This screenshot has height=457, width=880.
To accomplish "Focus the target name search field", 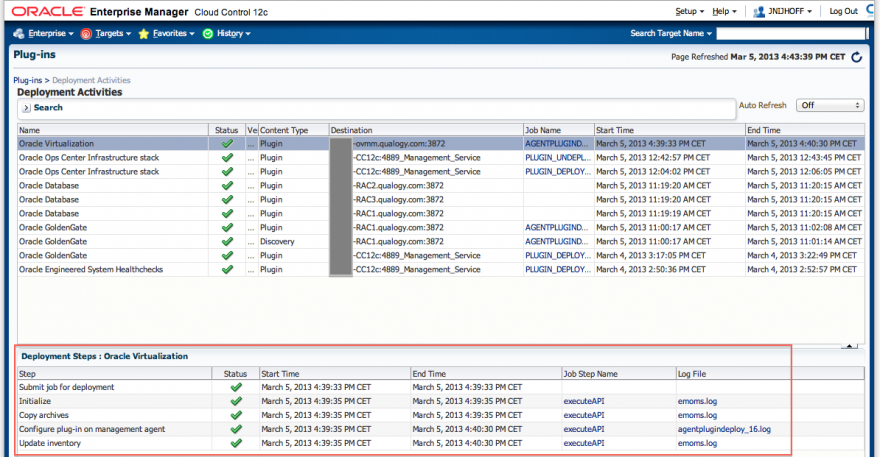I will [791, 34].
